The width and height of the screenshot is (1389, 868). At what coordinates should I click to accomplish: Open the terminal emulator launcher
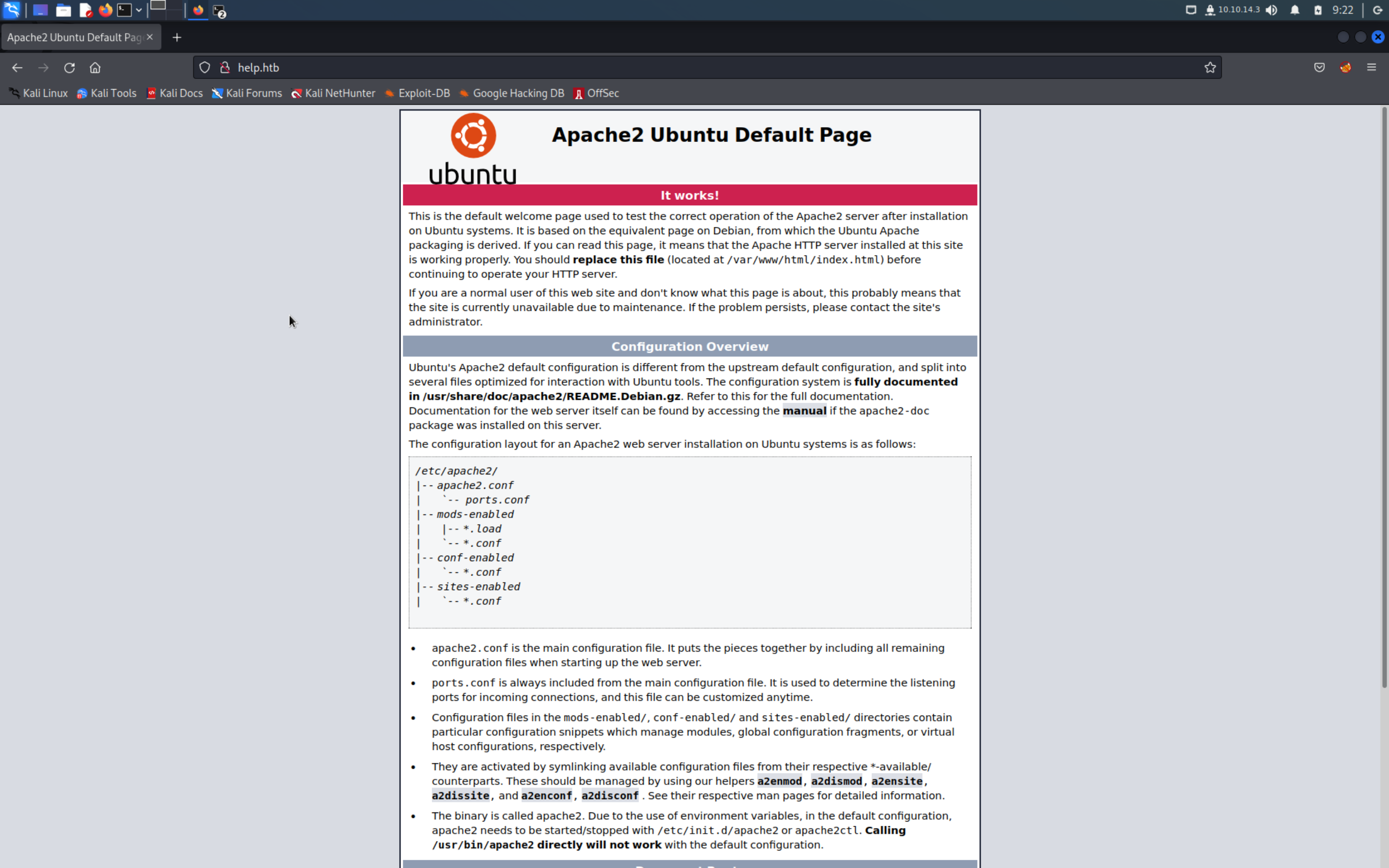point(124,10)
